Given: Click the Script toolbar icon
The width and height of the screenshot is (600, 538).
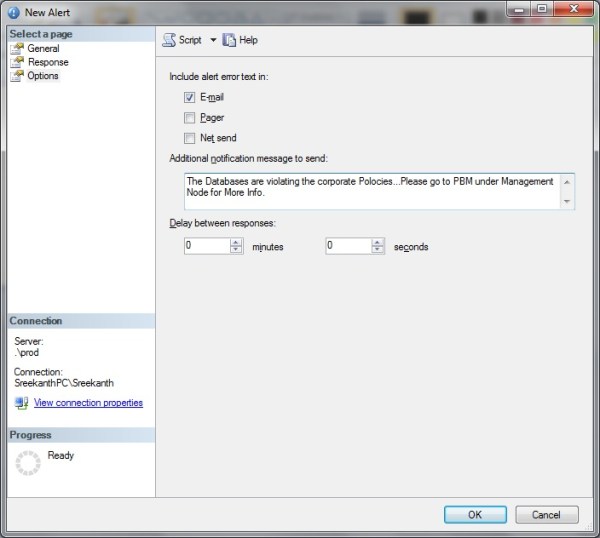Looking at the screenshot, I should 169,40.
